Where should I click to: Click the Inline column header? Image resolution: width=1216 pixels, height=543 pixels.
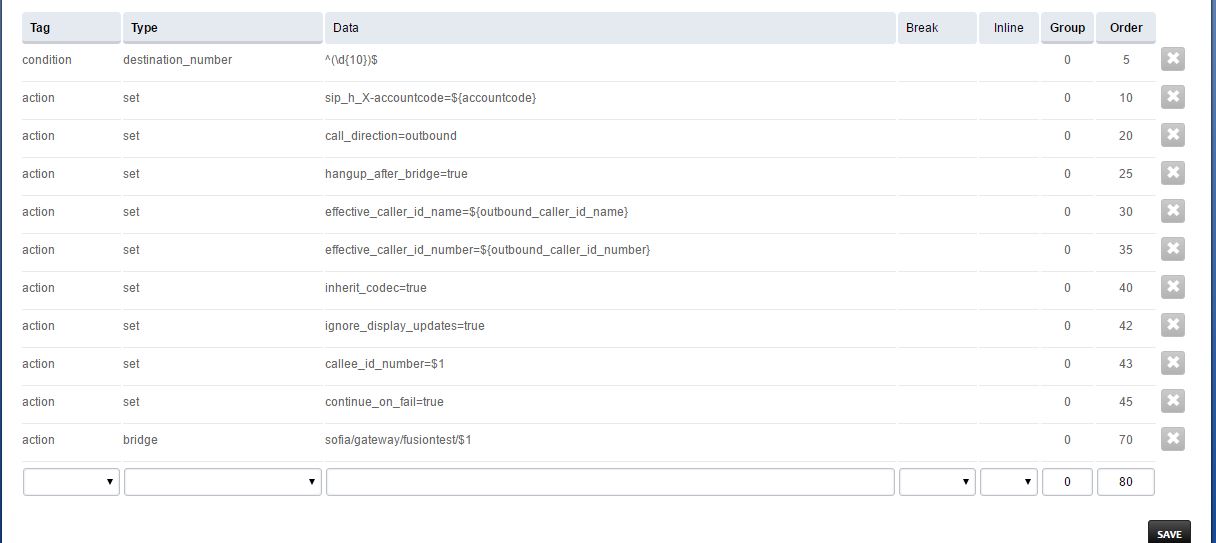point(1009,28)
